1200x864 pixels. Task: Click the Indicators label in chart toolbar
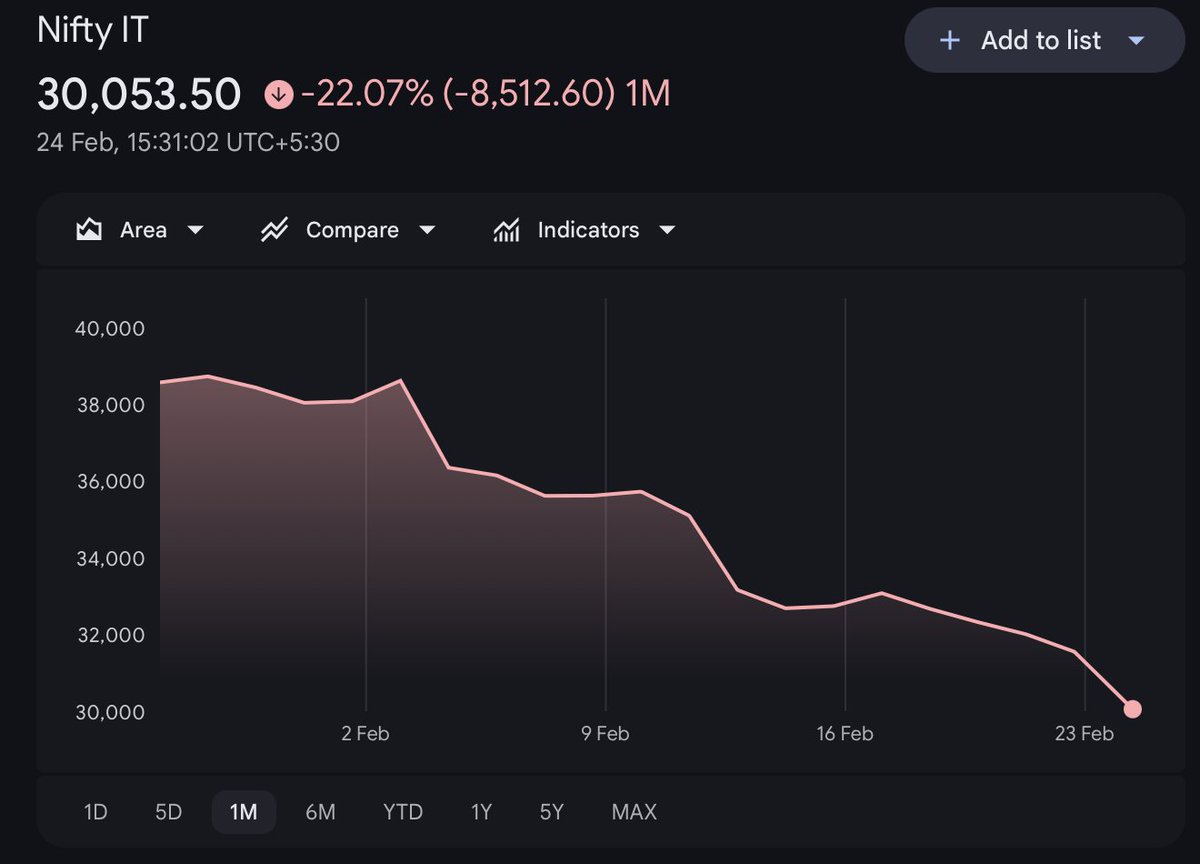pyautogui.click(x=588, y=230)
